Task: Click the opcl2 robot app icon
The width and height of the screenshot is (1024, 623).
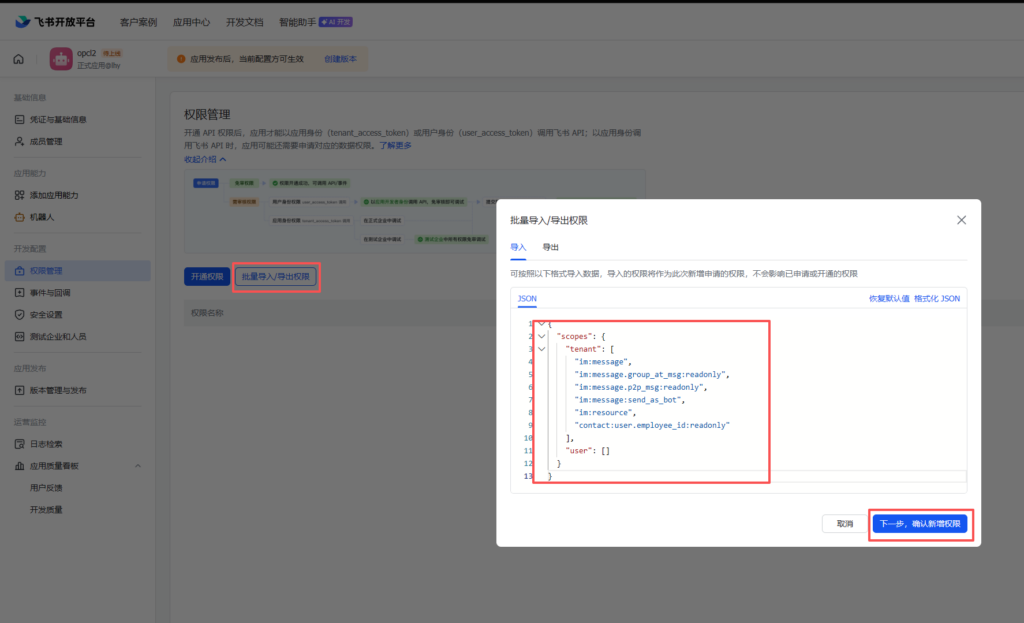Action: coord(61,59)
